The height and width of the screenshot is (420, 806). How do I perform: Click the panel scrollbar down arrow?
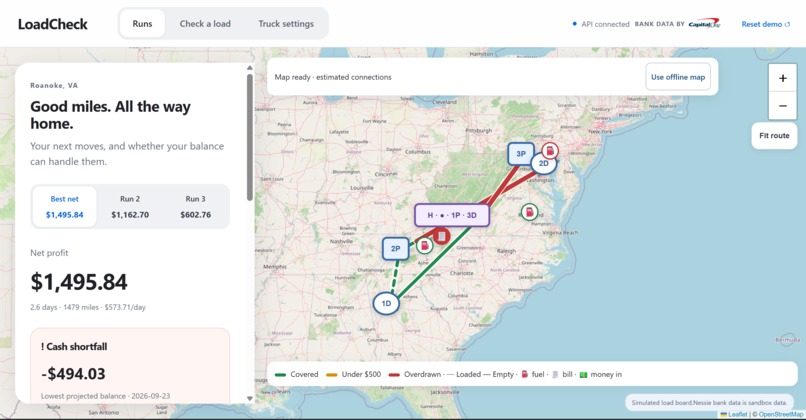tap(250, 398)
